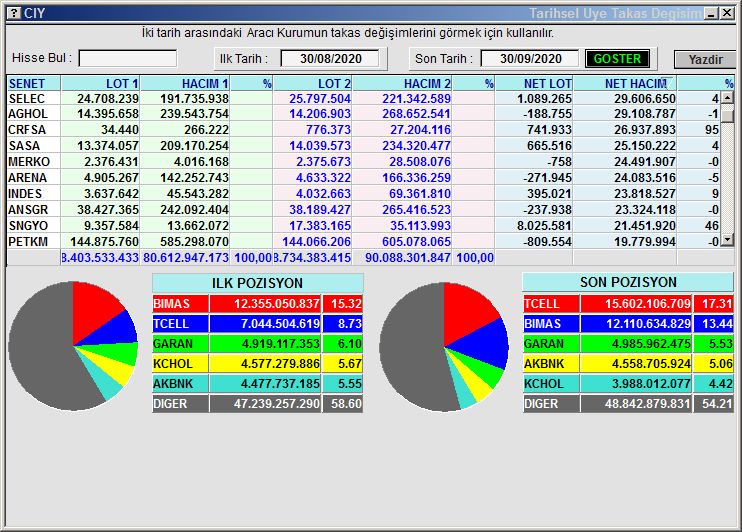Sort by LOT 1 column header
The image size is (742, 532).
(x=100, y=83)
